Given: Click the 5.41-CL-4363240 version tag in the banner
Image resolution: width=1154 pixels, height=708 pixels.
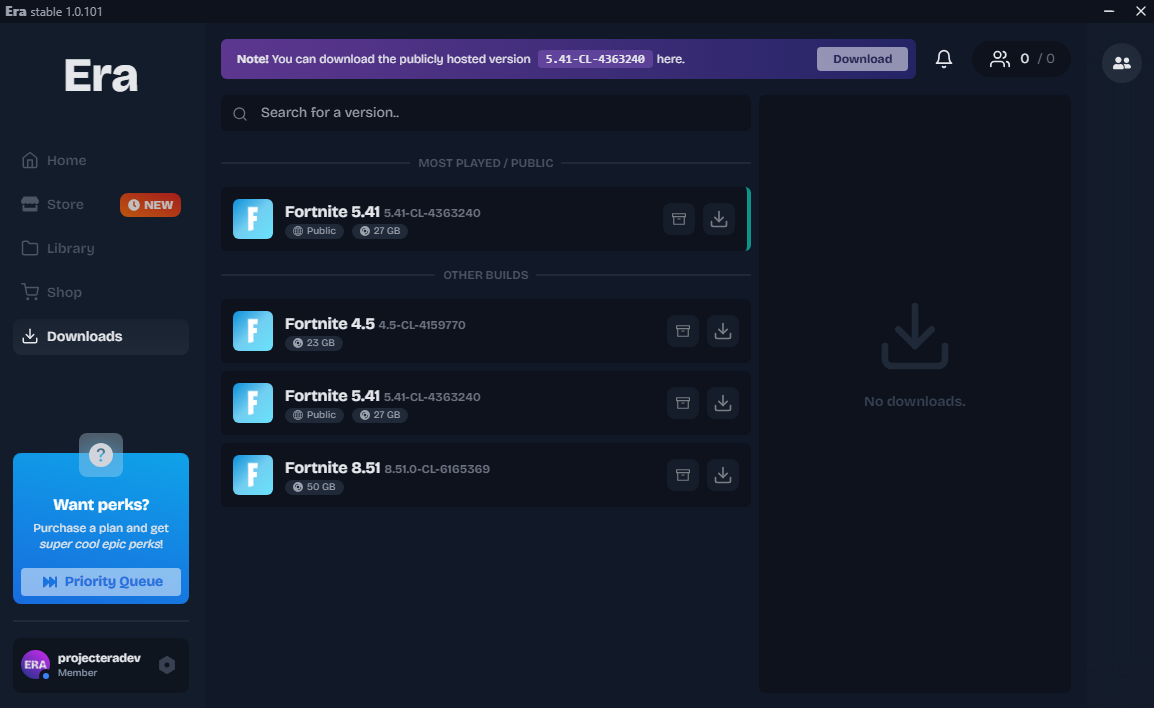Looking at the screenshot, I should pyautogui.click(x=595, y=59).
